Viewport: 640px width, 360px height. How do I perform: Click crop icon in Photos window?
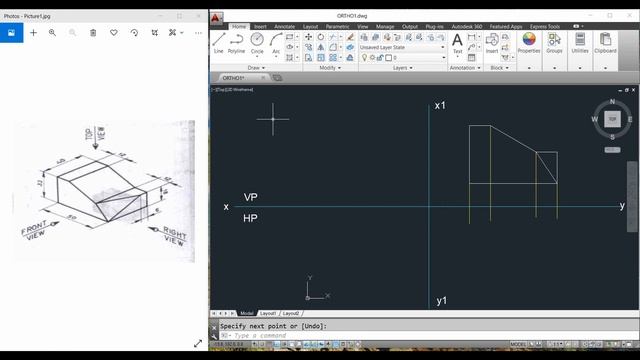pyautogui.click(x=155, y=33)
